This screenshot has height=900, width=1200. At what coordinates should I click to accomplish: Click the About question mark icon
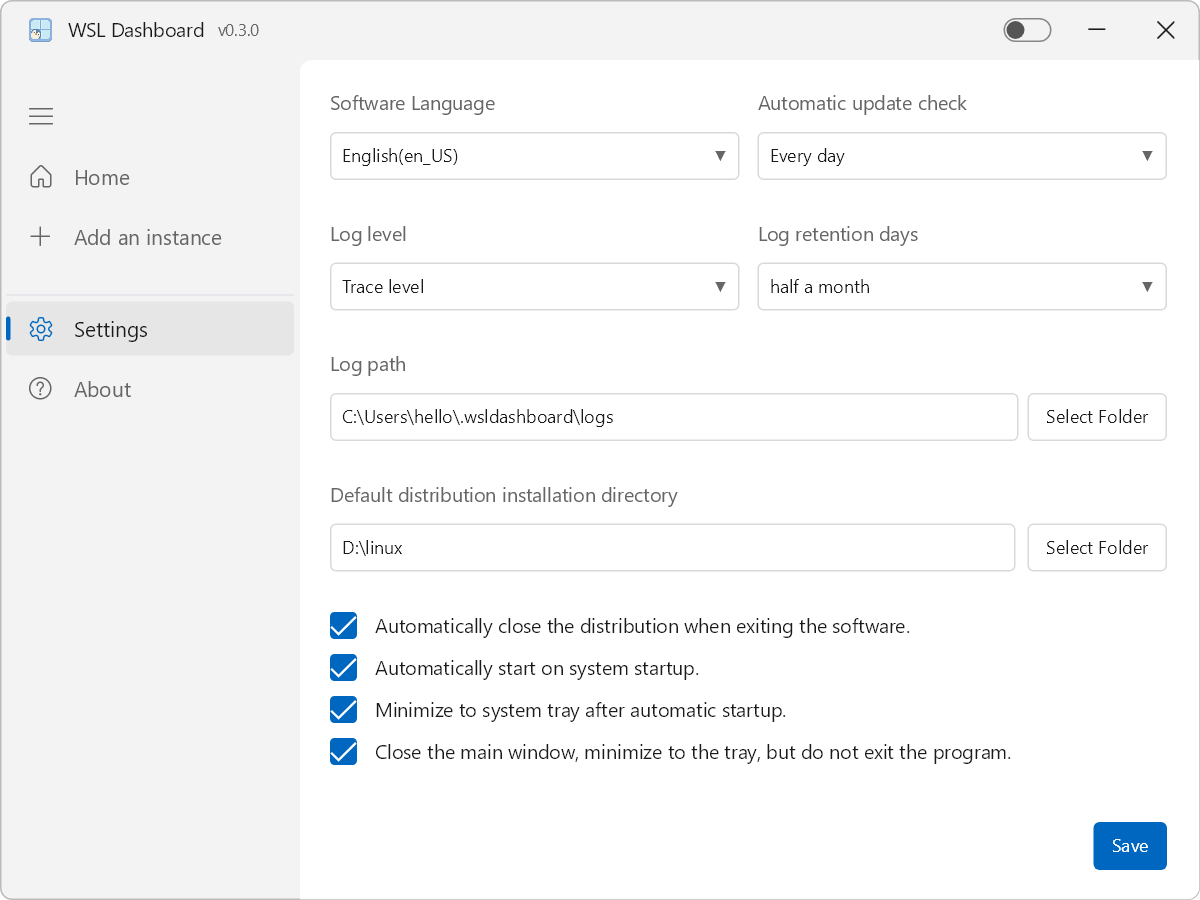[41, 389]
